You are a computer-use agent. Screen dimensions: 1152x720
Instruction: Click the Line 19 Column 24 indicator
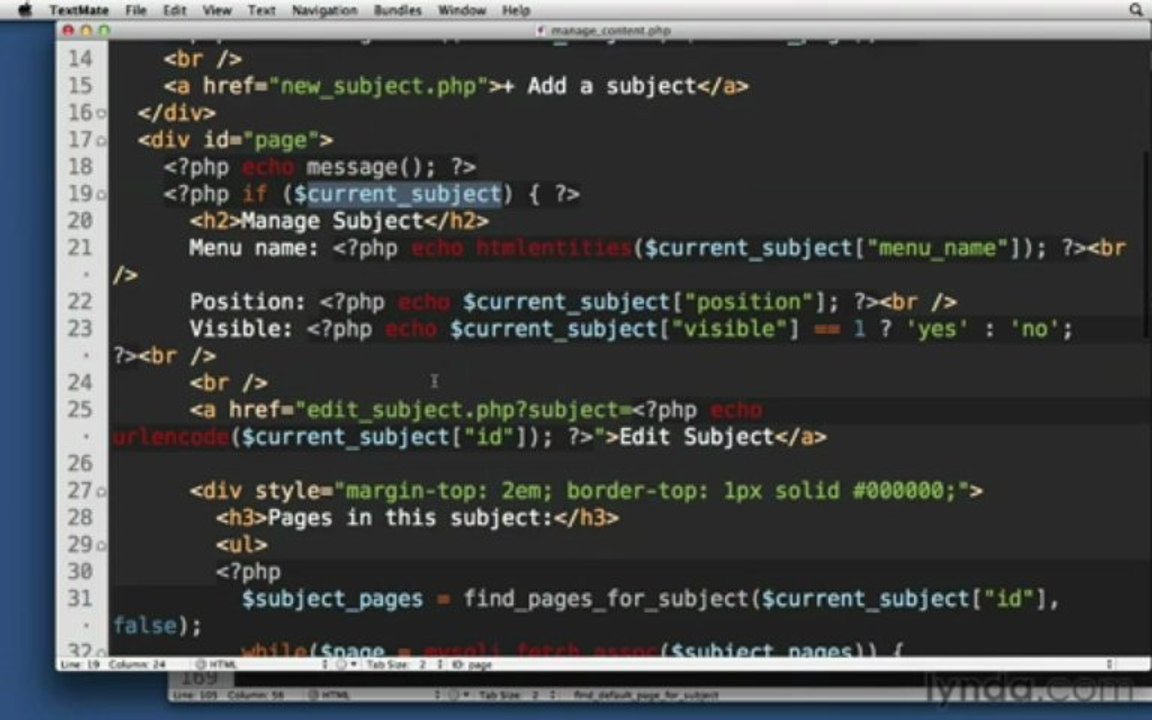click(x=113, y=664)
